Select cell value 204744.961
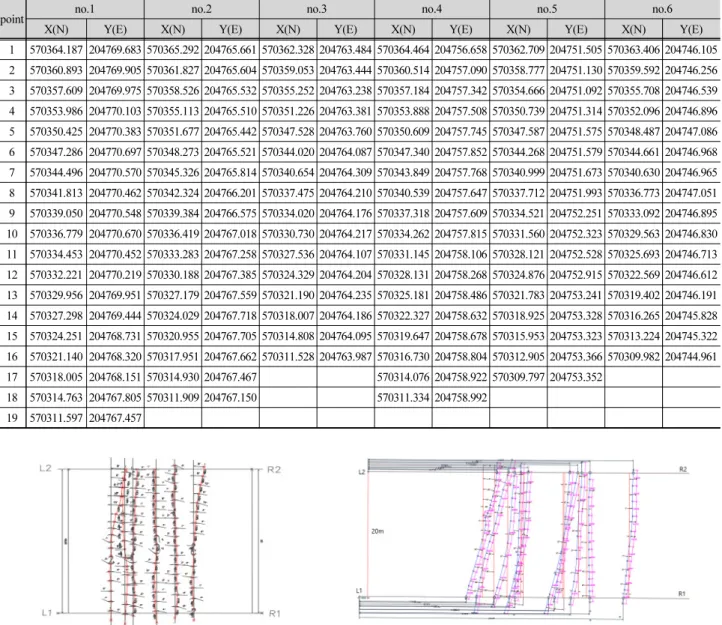 (x=691, y=357)
